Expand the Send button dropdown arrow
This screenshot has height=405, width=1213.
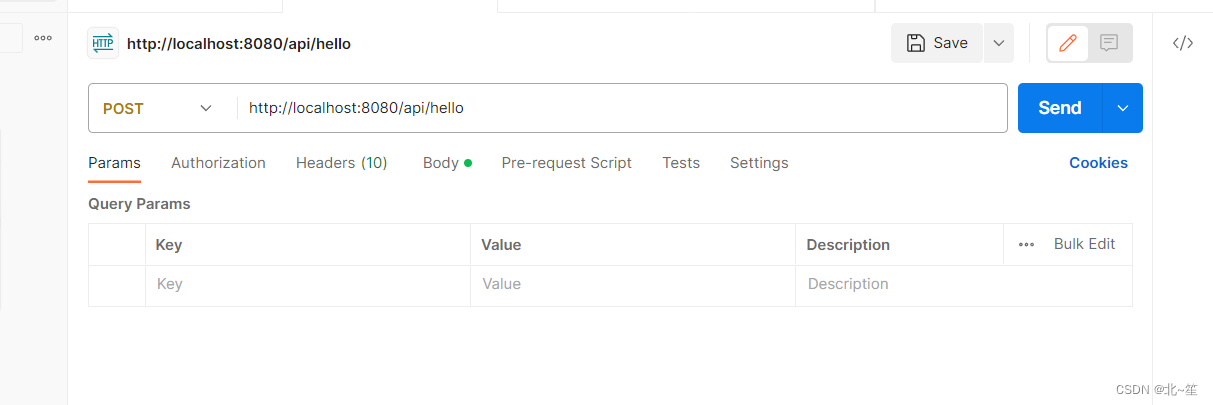pyautogui.click(x=1122, y=108)
